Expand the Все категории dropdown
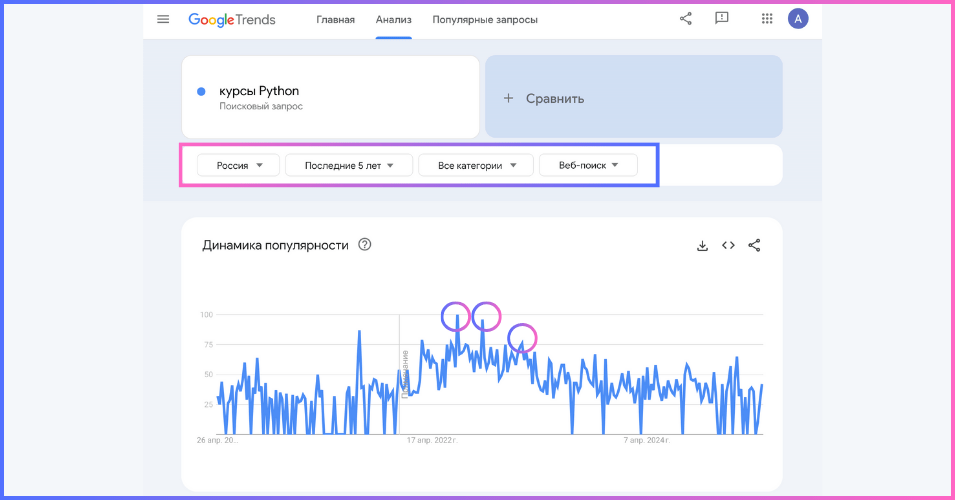 [x=476, y=165]
